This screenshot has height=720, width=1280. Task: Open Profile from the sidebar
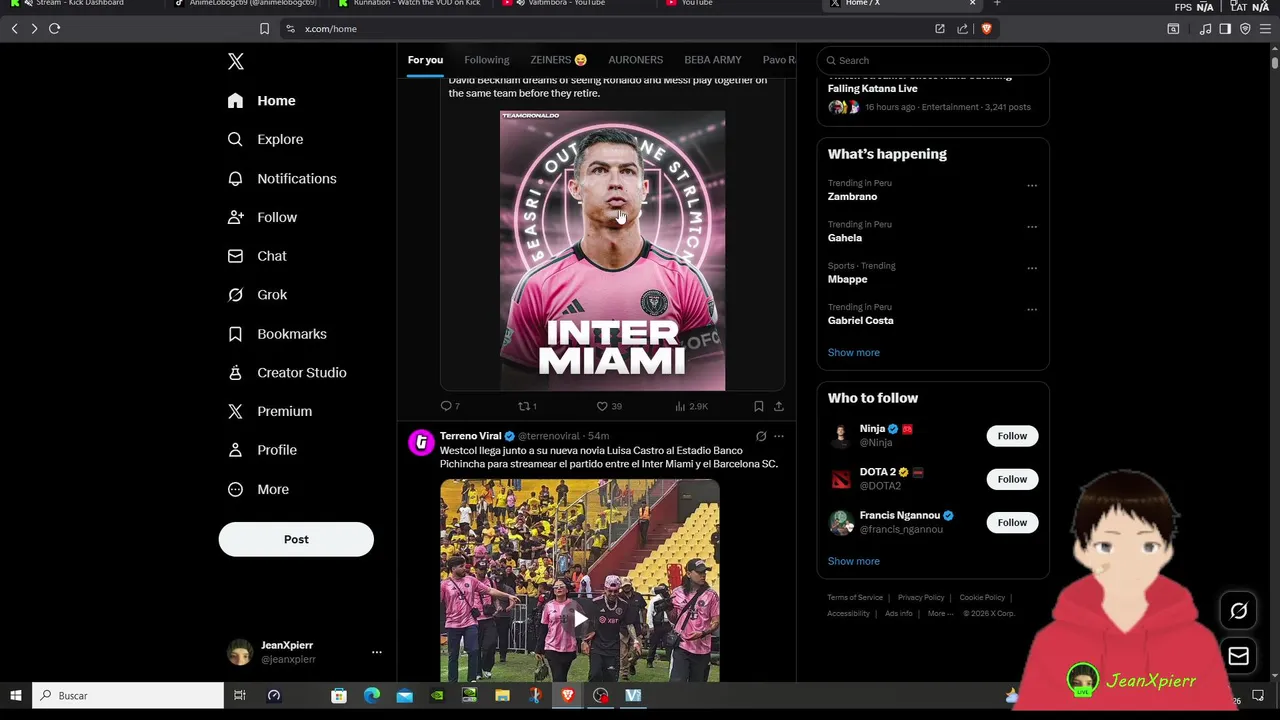coord(263,450)
